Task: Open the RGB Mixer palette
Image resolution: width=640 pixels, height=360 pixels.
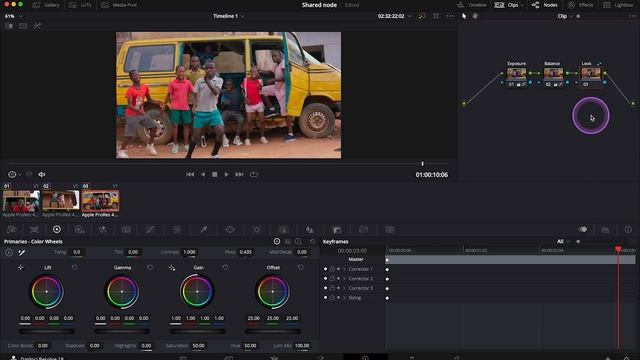Action: 102,230
